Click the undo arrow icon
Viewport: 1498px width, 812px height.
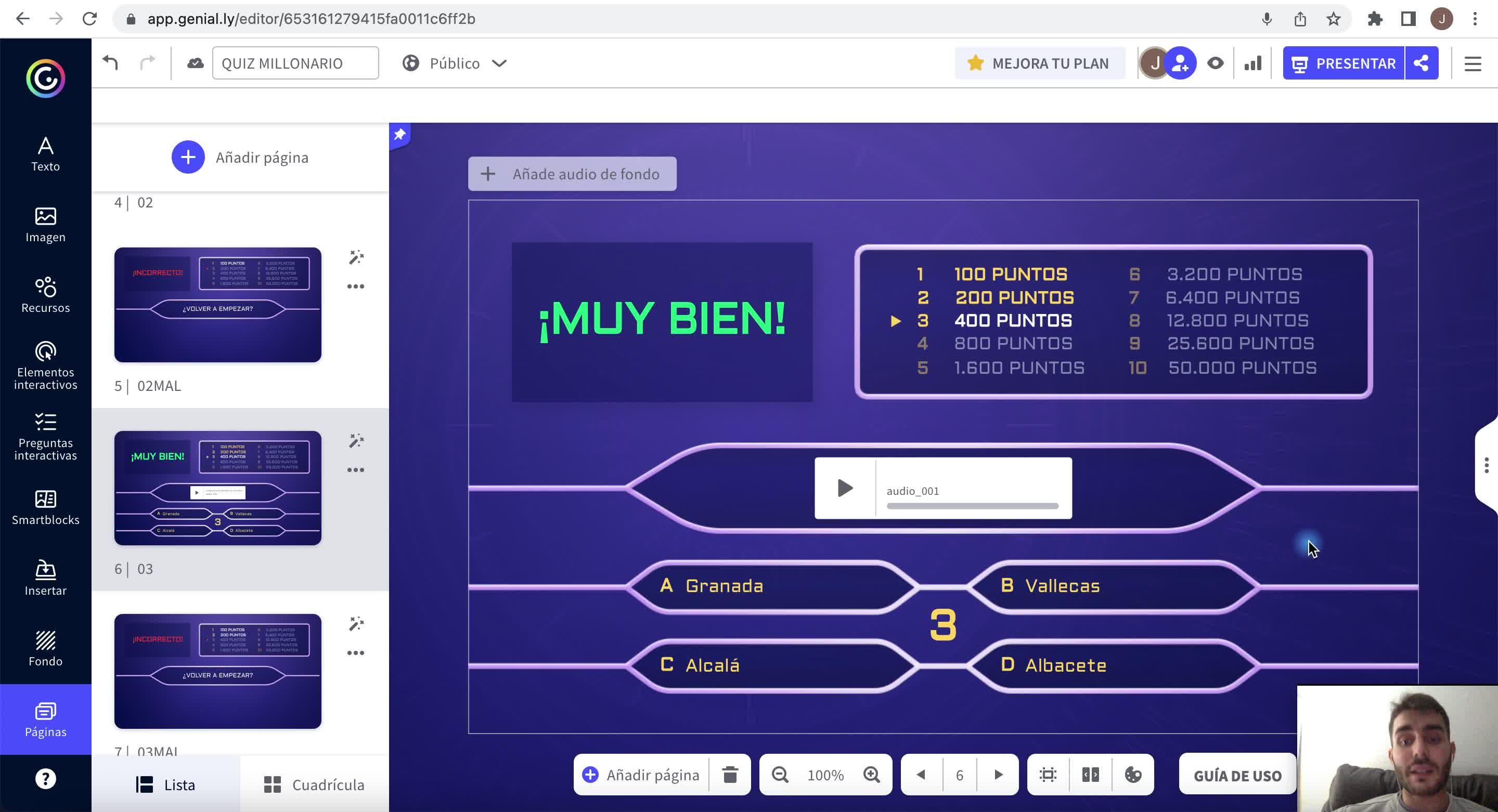pyautogui.click(x=110, y=63)
